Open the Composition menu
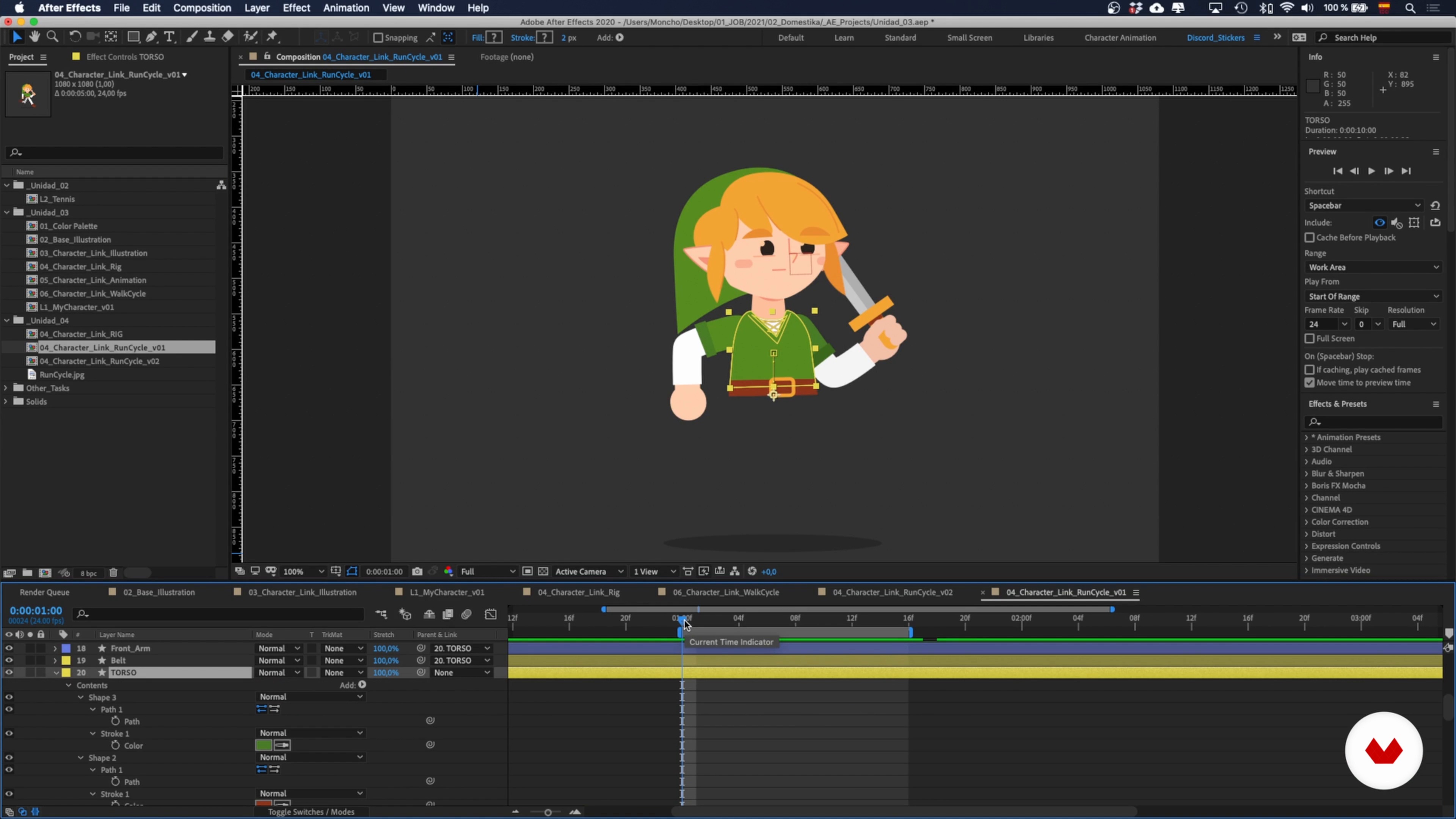 click(x=202, y=8)
